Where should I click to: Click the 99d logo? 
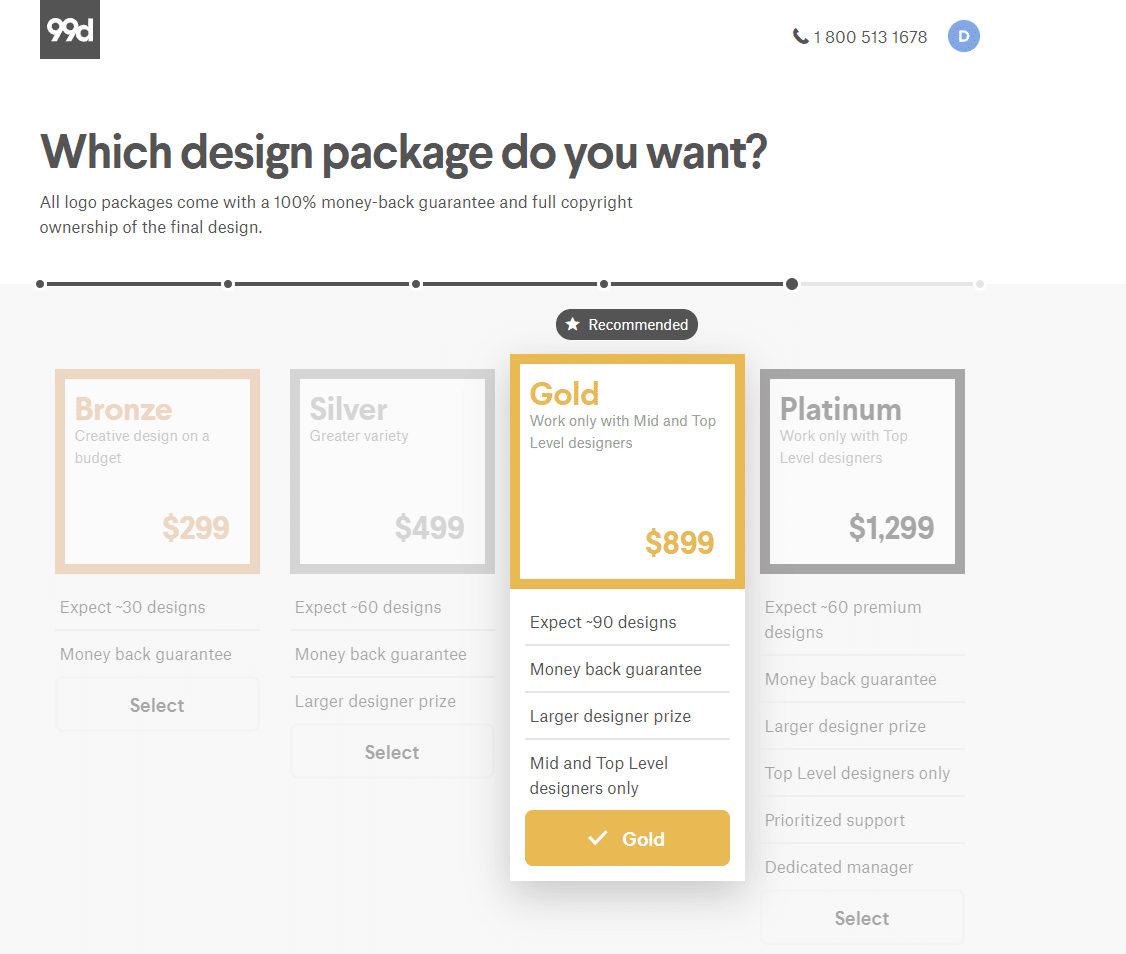click(70, 29)
